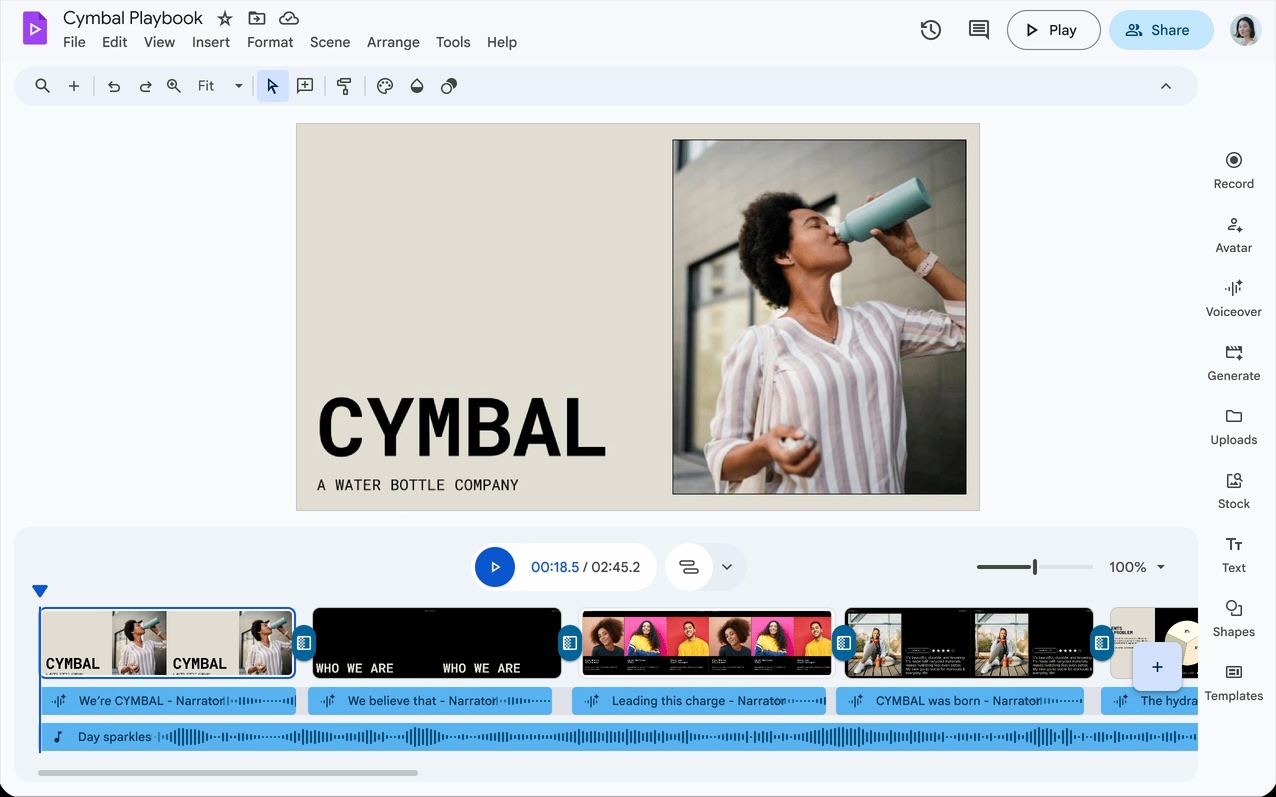Click the Generate sidebar icon
Screen dimensions: 1276x797
click(x=1233, y=362)
